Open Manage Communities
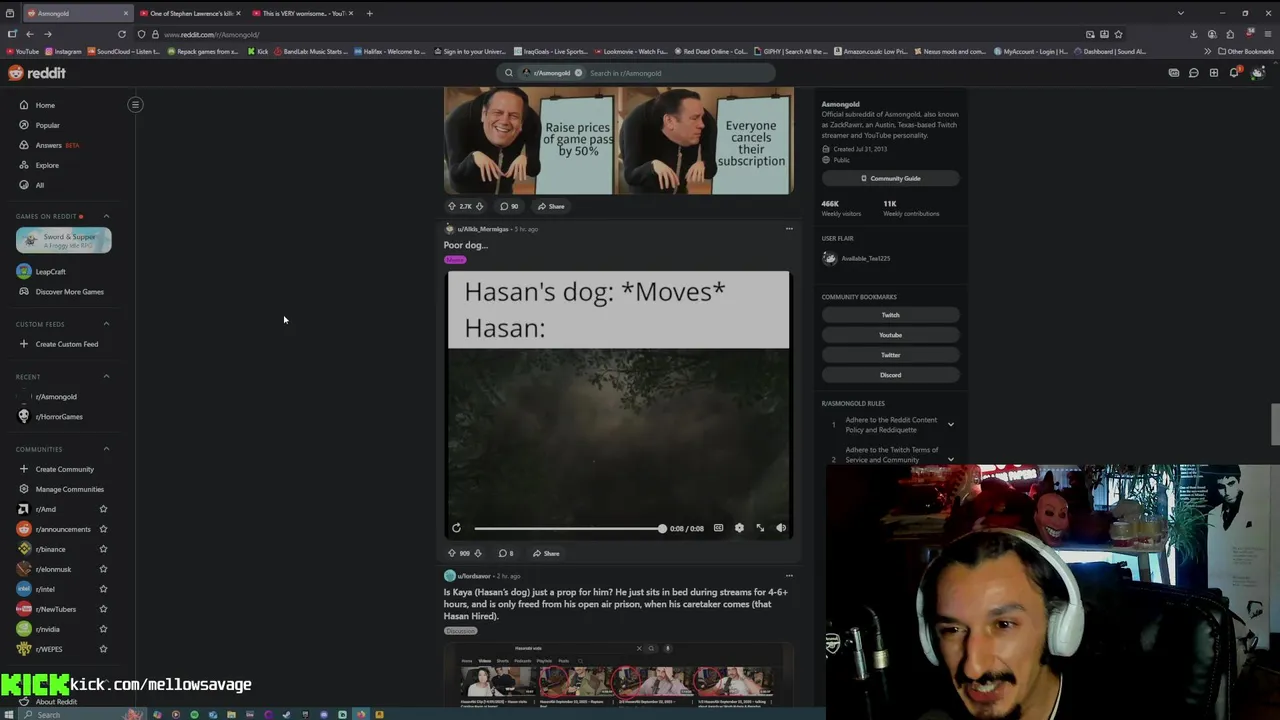 click(x=69, y=489)
